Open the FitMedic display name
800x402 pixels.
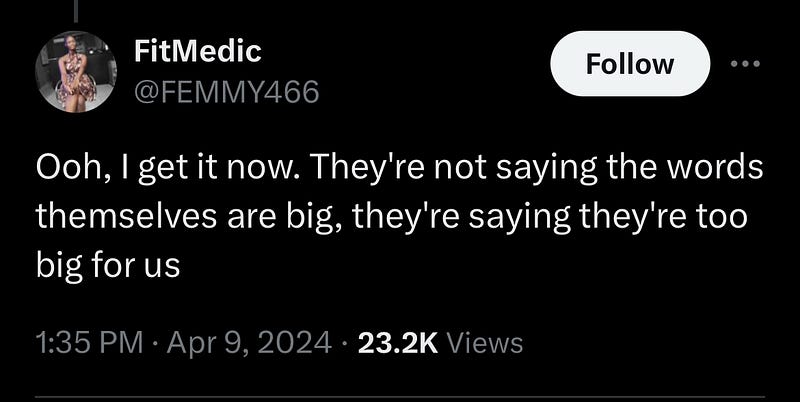click(198, 51)
